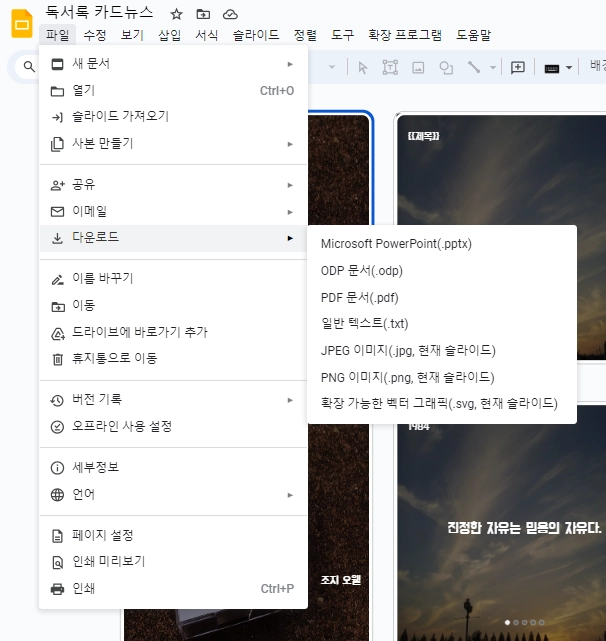Viewport: 606px width, 641px height.
Task: Download current slide as SVG vector graphic
Action: pyautogui.click(x=442, y=403)
